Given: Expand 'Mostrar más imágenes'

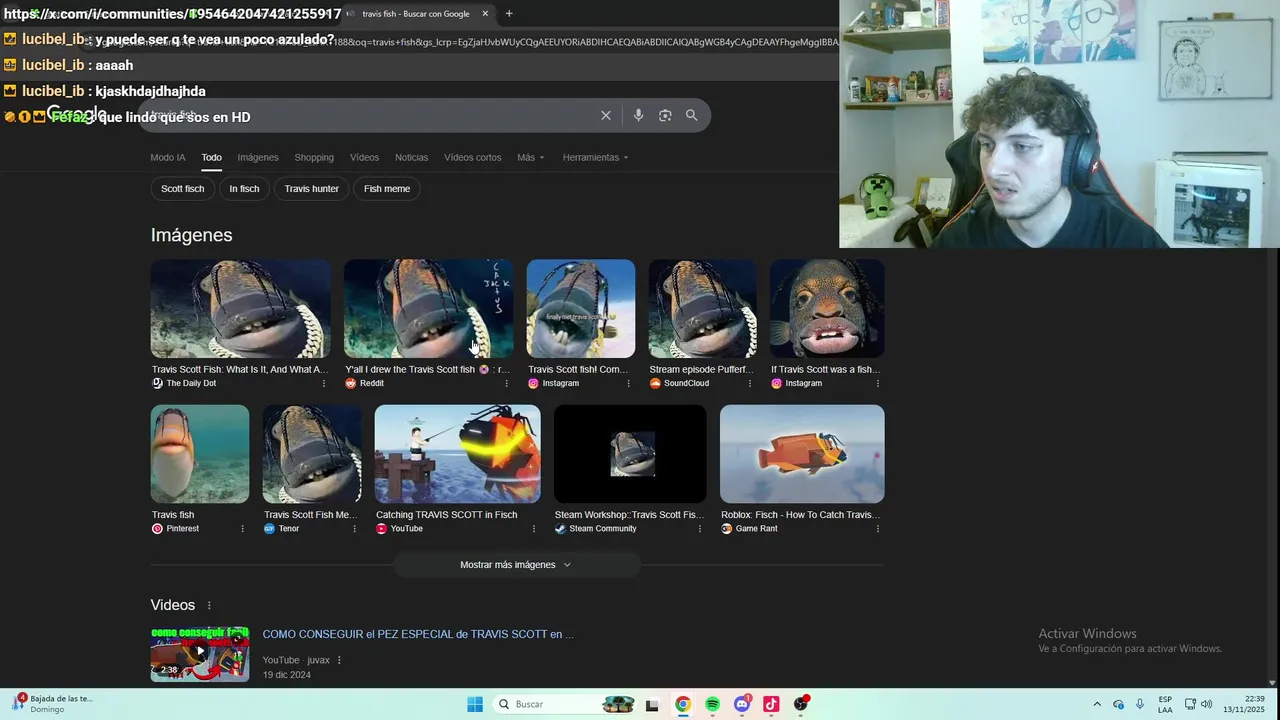Looking at the screenshot, I should coord(516,565).
